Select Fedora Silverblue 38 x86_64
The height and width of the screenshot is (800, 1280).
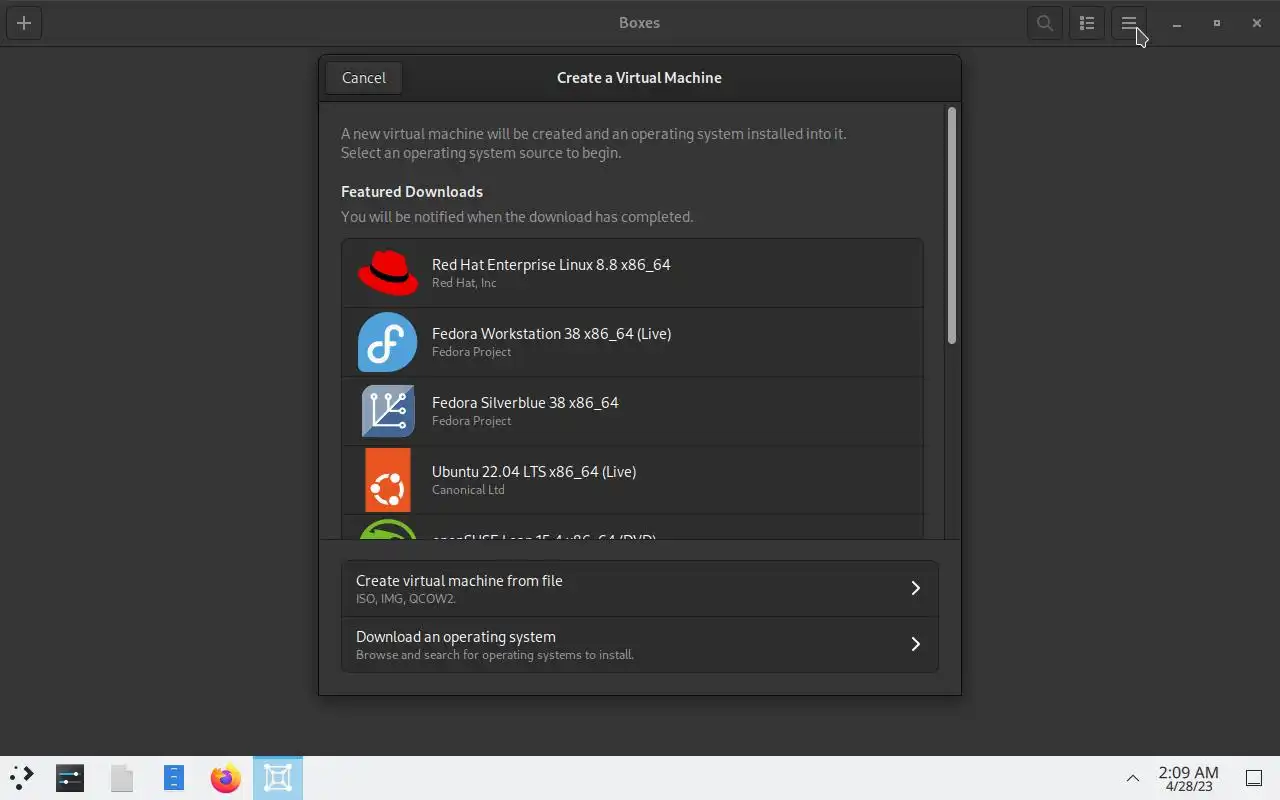click(632, 411)
